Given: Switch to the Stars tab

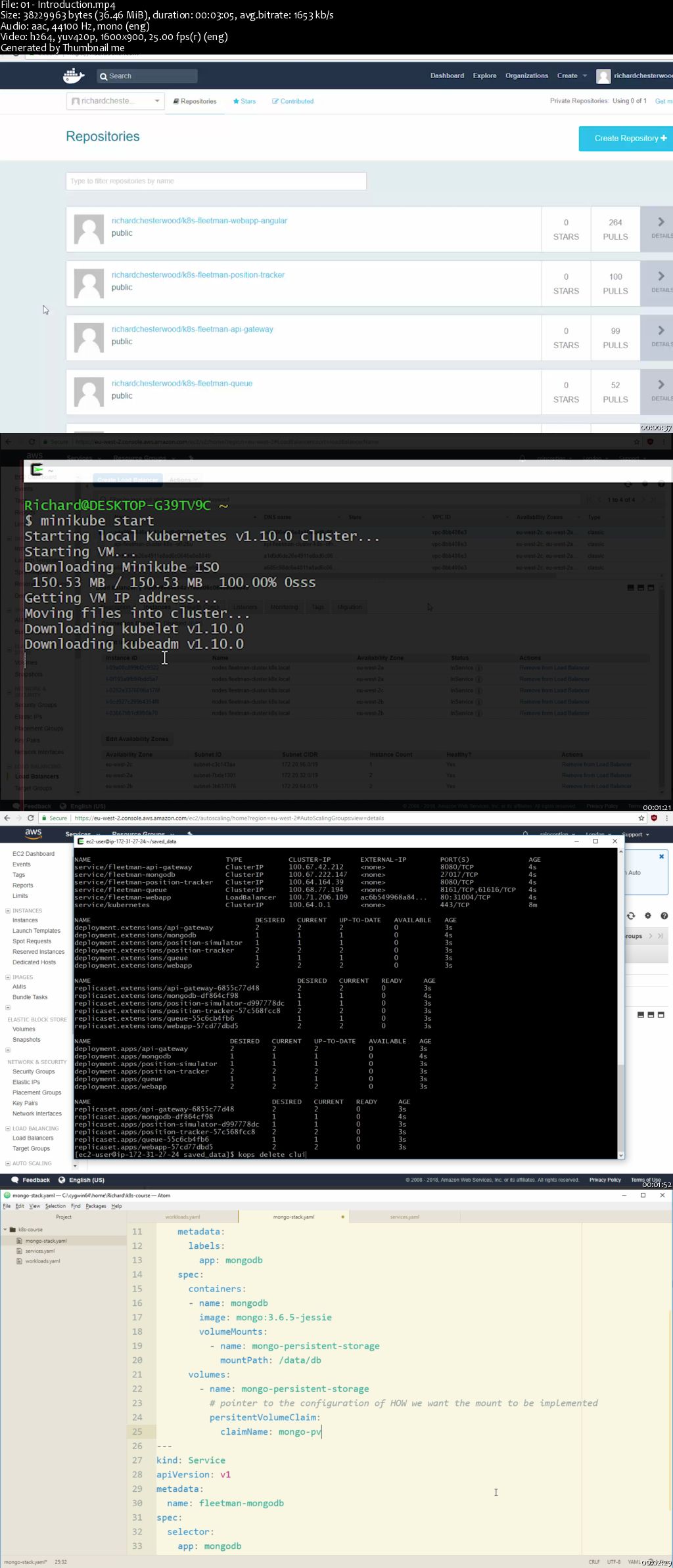Looking at the screenshot, I should click(244, 101).
